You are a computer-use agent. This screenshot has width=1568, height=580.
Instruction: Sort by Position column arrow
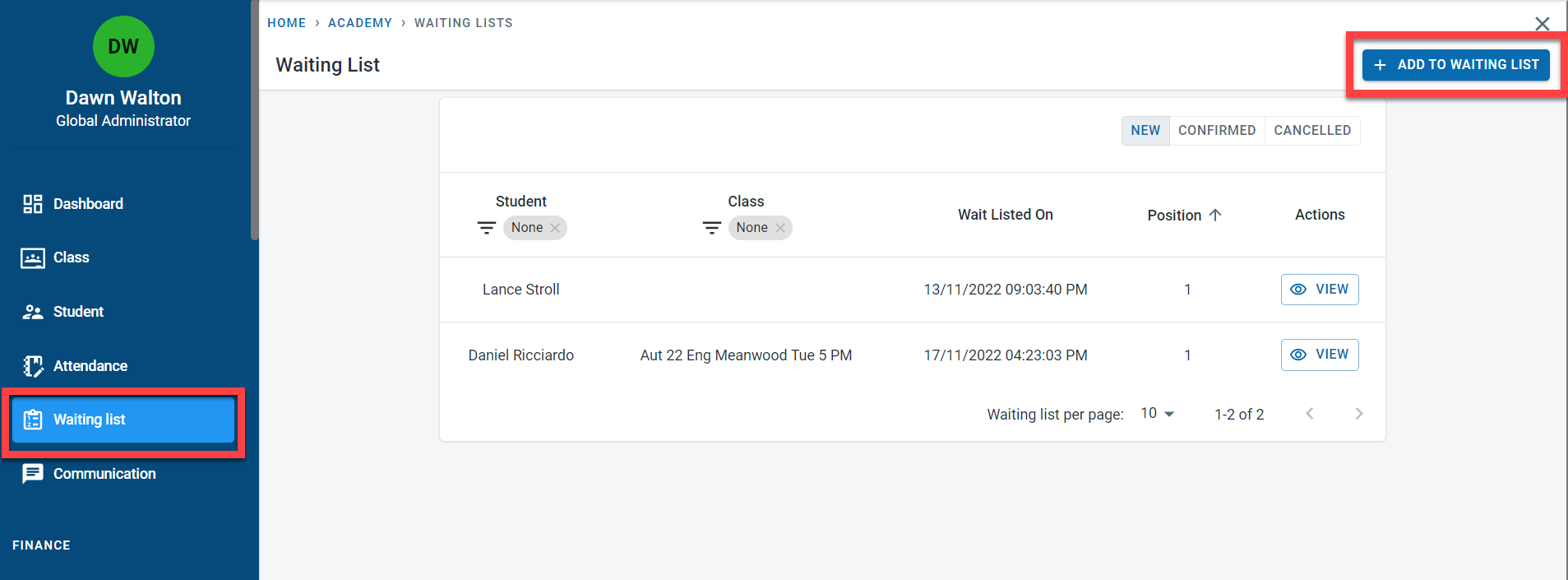pyautogui.click(x=1215, y=215)
